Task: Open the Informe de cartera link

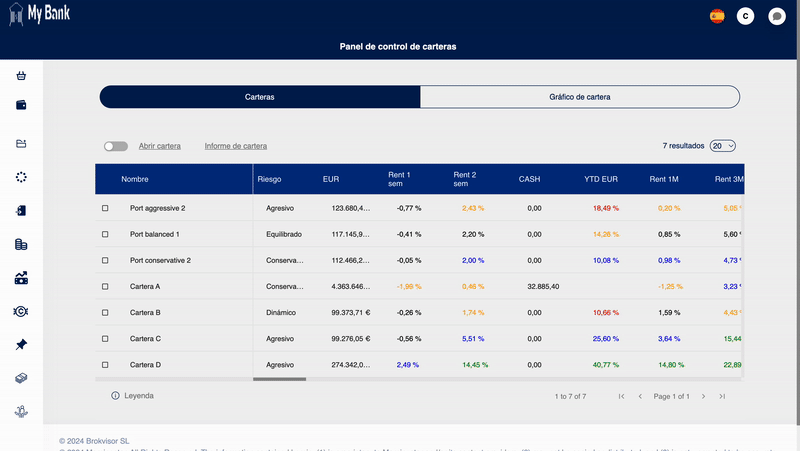Action: pos(235,146)
